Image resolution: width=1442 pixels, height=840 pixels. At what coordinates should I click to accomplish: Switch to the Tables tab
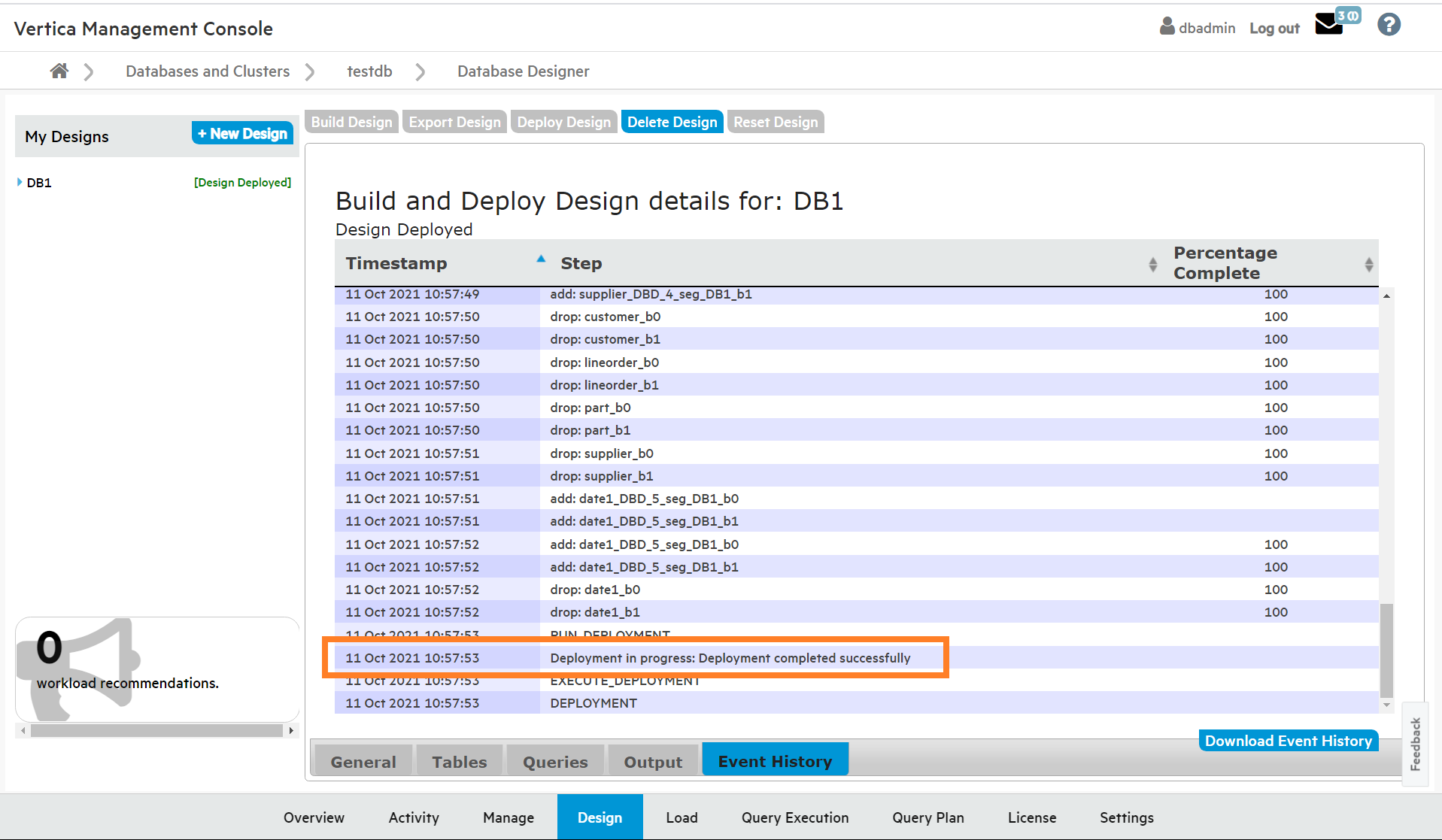[x=459, y=762]
